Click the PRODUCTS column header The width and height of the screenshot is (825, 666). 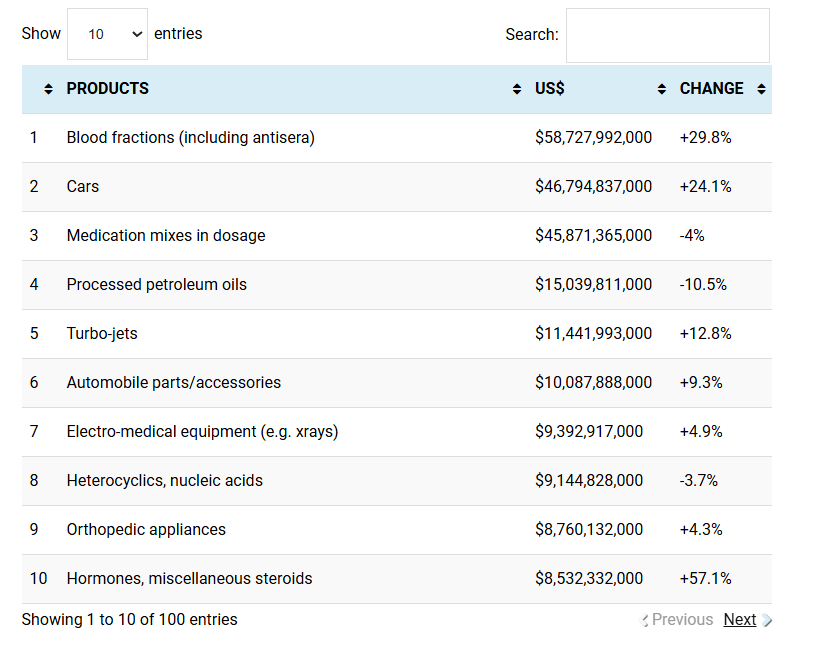(108, 88)
